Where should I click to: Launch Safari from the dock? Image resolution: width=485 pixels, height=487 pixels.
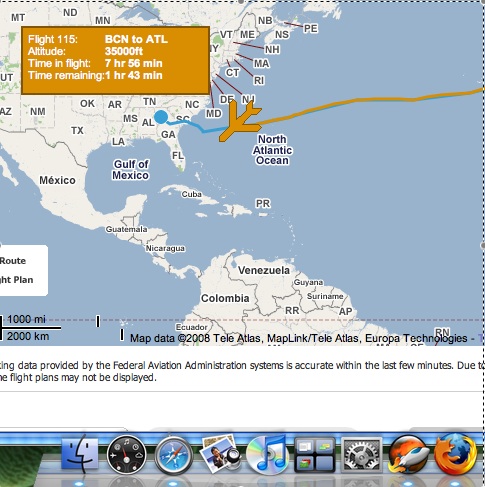pos(173,456)
